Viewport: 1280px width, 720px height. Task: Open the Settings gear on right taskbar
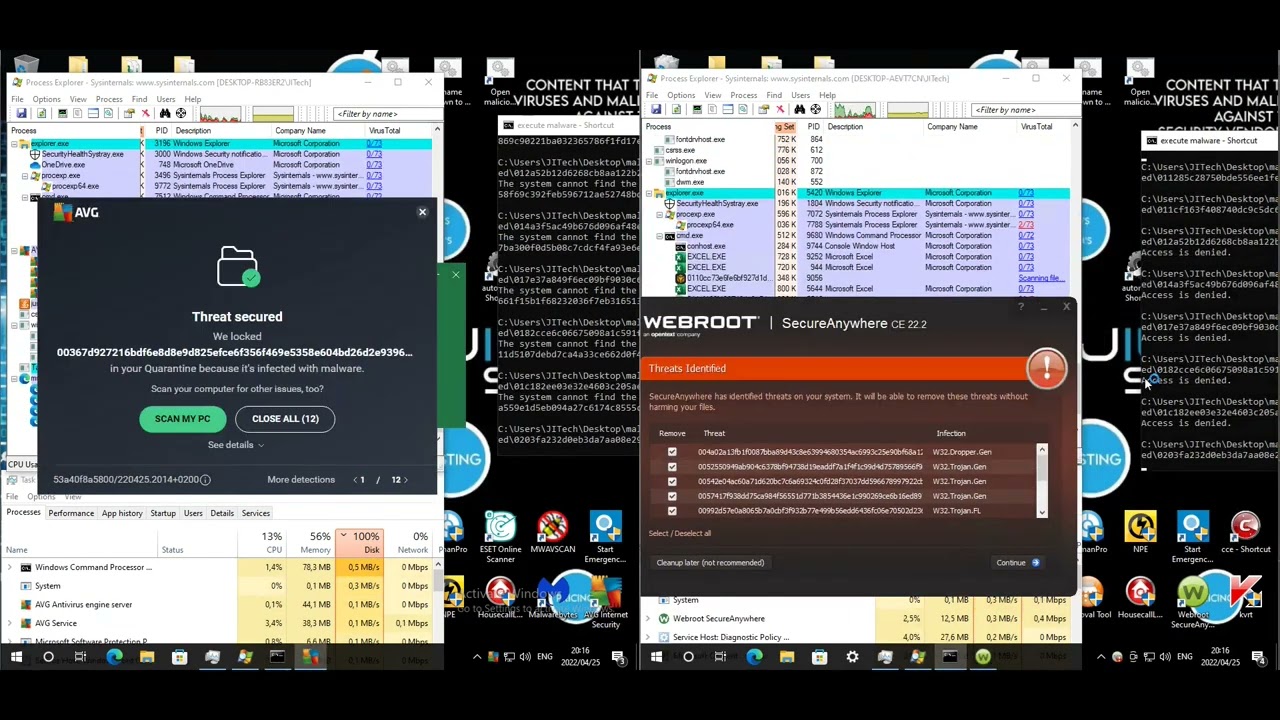point(852,657)
